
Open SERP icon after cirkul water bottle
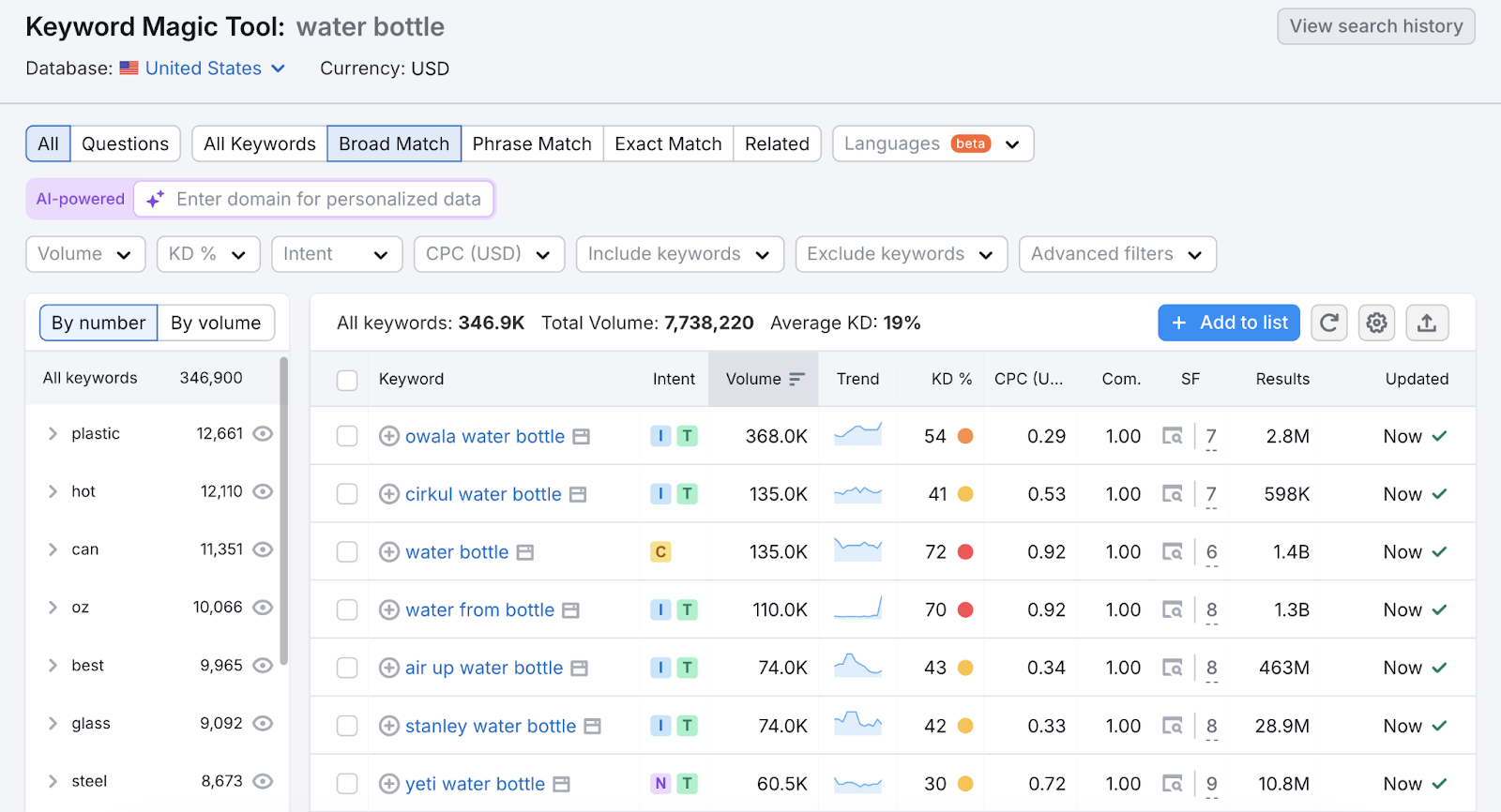(578, 495)
